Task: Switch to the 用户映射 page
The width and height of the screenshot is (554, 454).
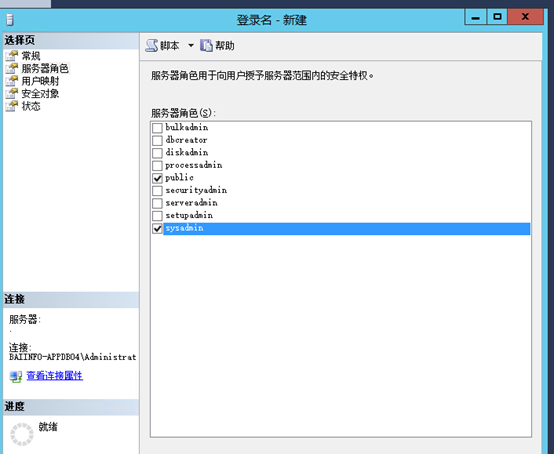Action: tap(40, 81)
